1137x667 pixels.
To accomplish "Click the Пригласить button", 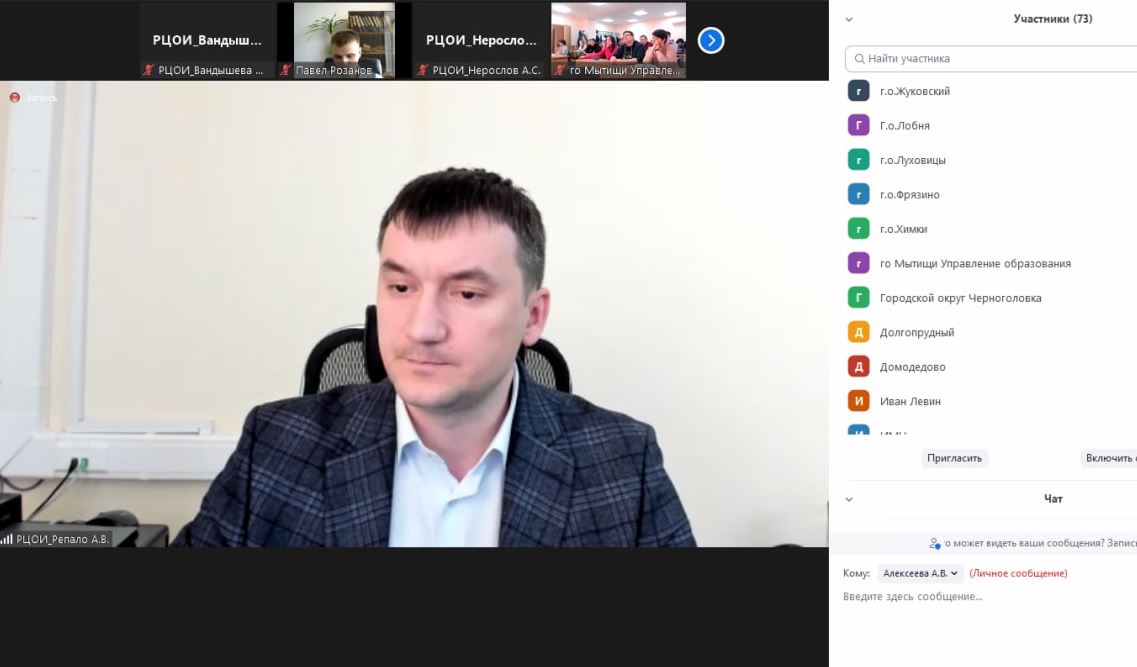I will click(954, 458).
